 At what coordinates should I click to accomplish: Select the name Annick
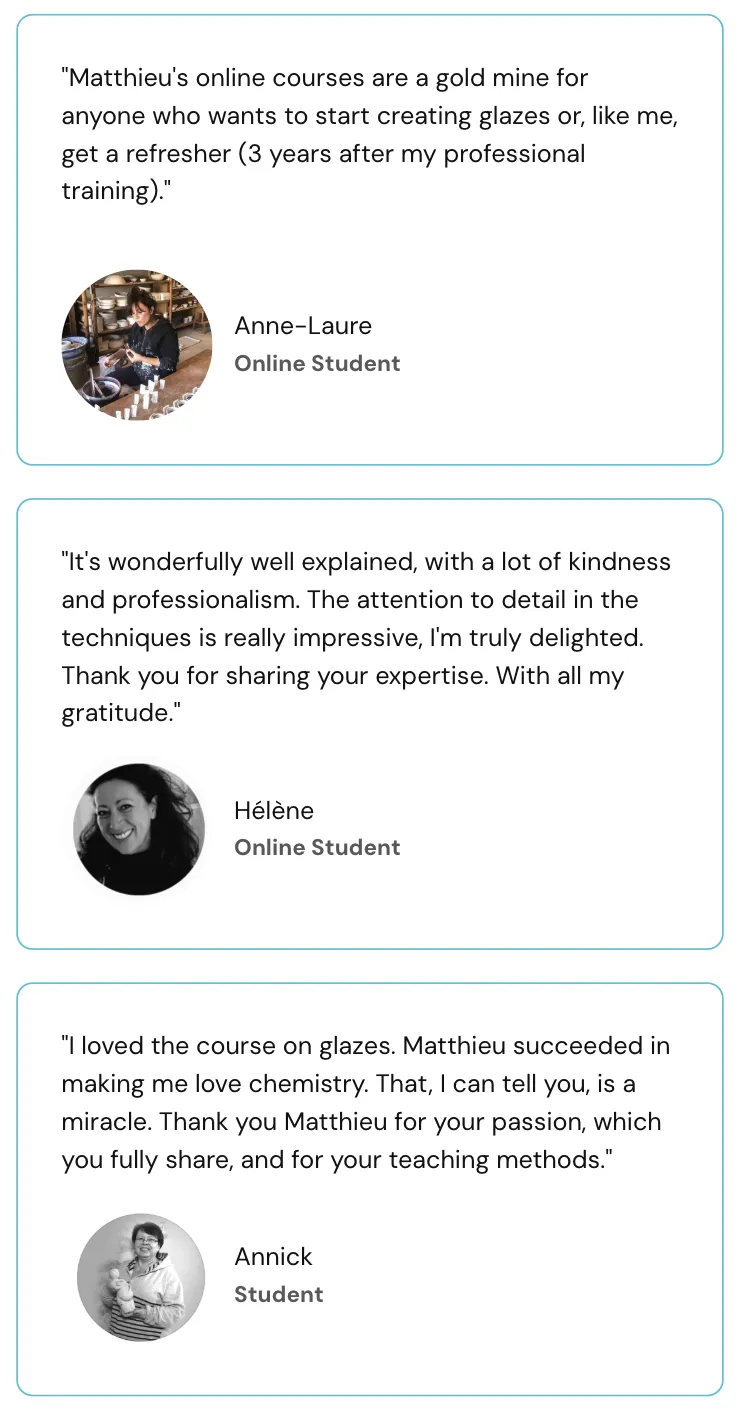point(273,1256)
